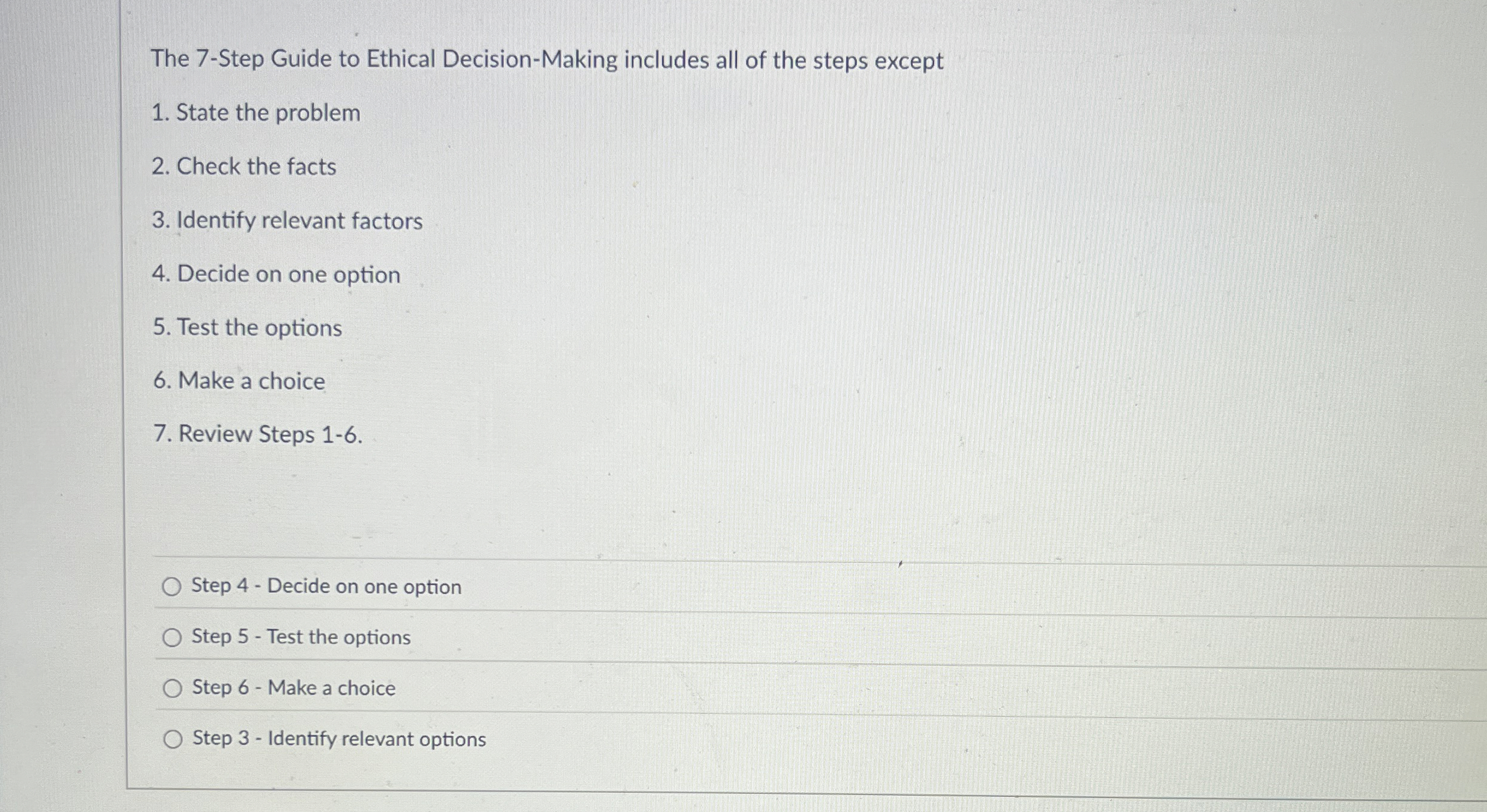Click the list item '6. Make a choice'
Screen dimensions: 1487x812
(239, 380)
